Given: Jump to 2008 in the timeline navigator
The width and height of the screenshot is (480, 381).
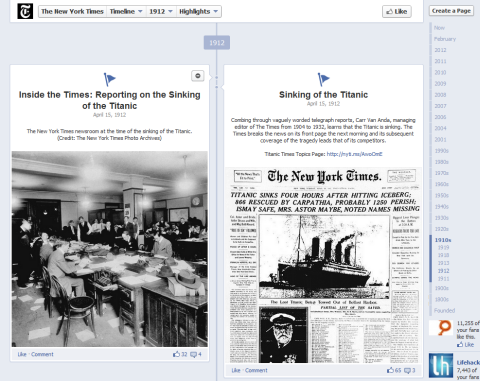Looking at the screenshot, I should point(440,95).
